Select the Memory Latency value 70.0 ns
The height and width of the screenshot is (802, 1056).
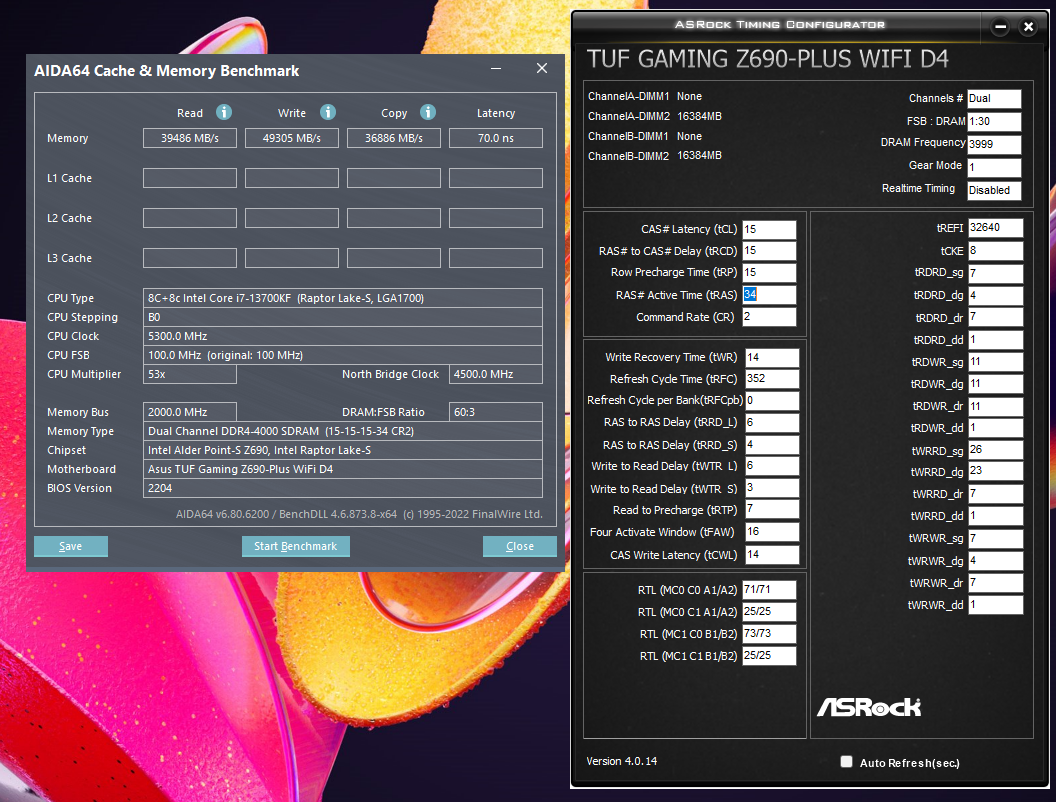496,138
